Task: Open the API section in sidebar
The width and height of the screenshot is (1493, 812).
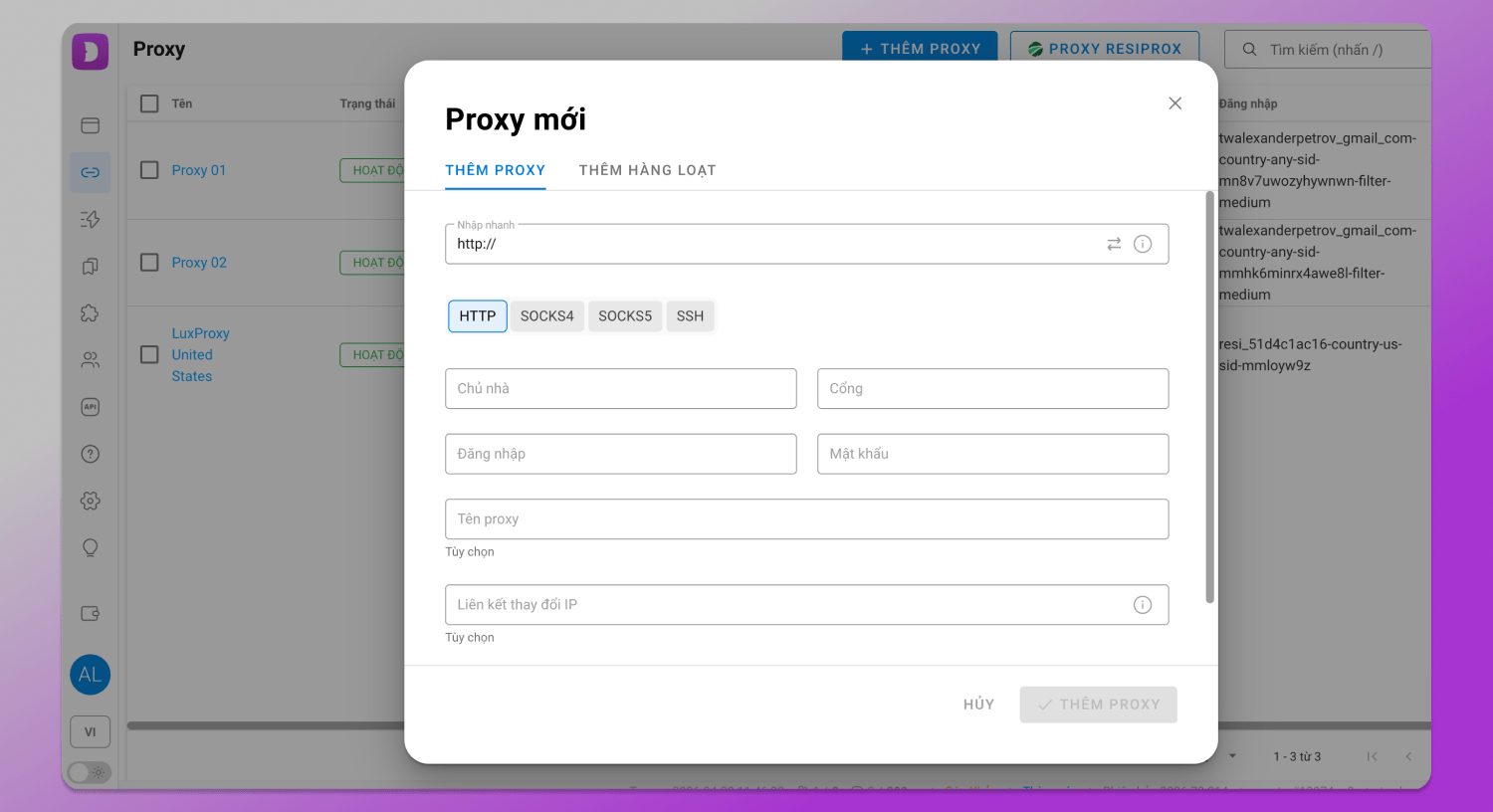Action: click(91, 407)
